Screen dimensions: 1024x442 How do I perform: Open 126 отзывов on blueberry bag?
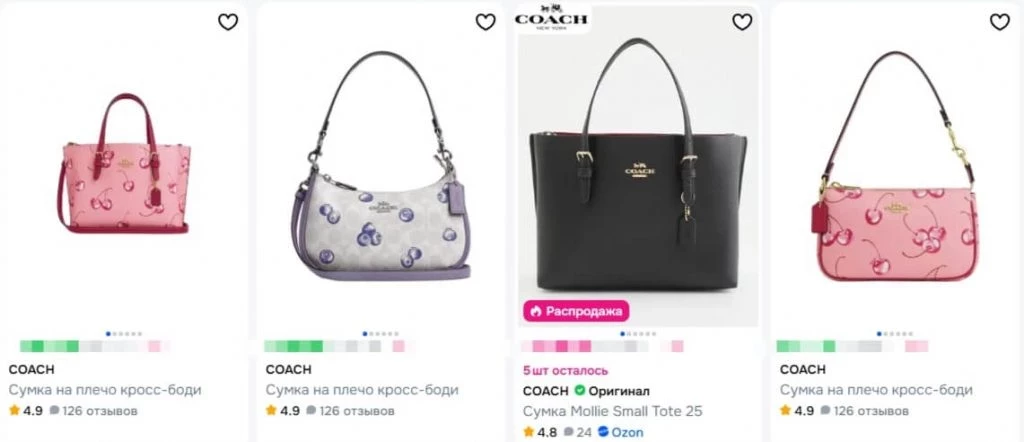351,411
